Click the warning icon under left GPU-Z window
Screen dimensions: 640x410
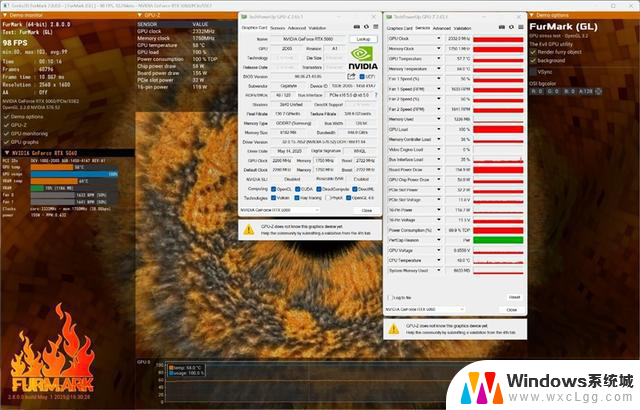249,230
